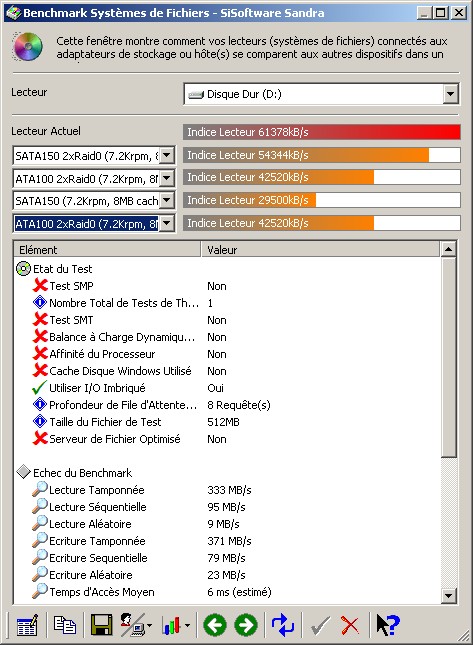Click the Echec du Benchmark diamond icon
The width and height of the screenshot is (473, 645).
23,472
